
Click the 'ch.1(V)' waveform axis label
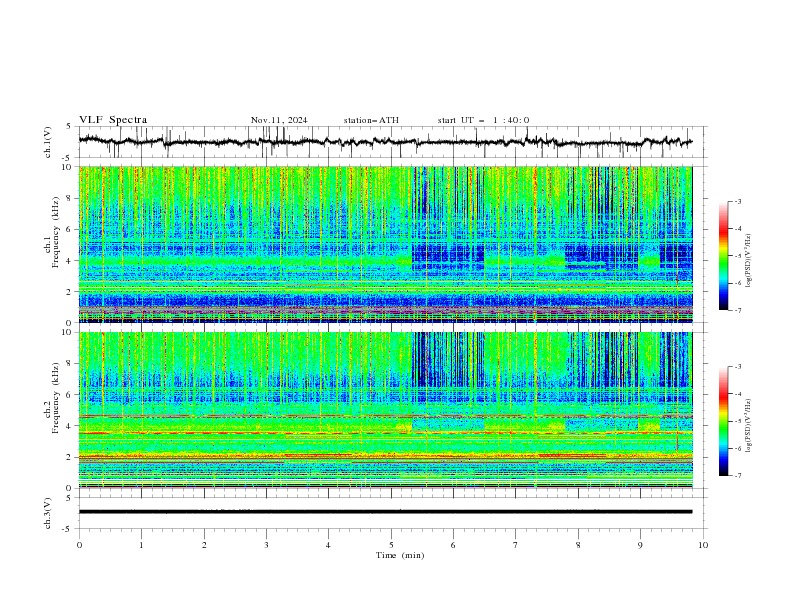pyautogui.click(x=48, y=142)
